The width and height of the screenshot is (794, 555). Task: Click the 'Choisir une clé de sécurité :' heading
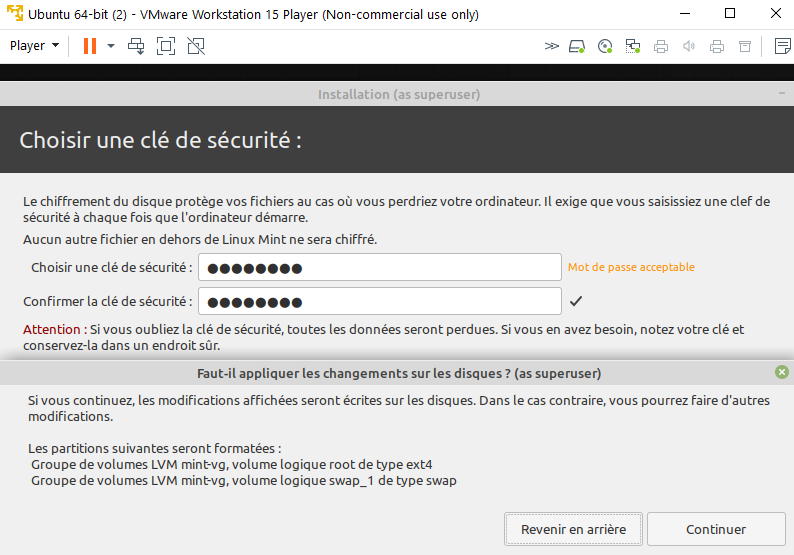[161, 140]
